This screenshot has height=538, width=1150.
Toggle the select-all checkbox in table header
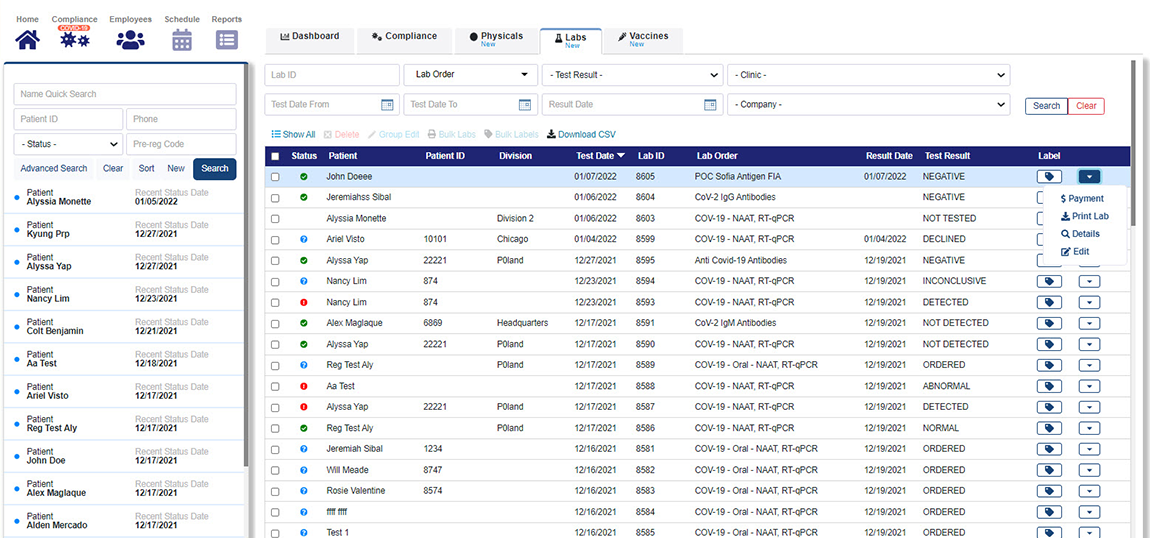point(275,156)
